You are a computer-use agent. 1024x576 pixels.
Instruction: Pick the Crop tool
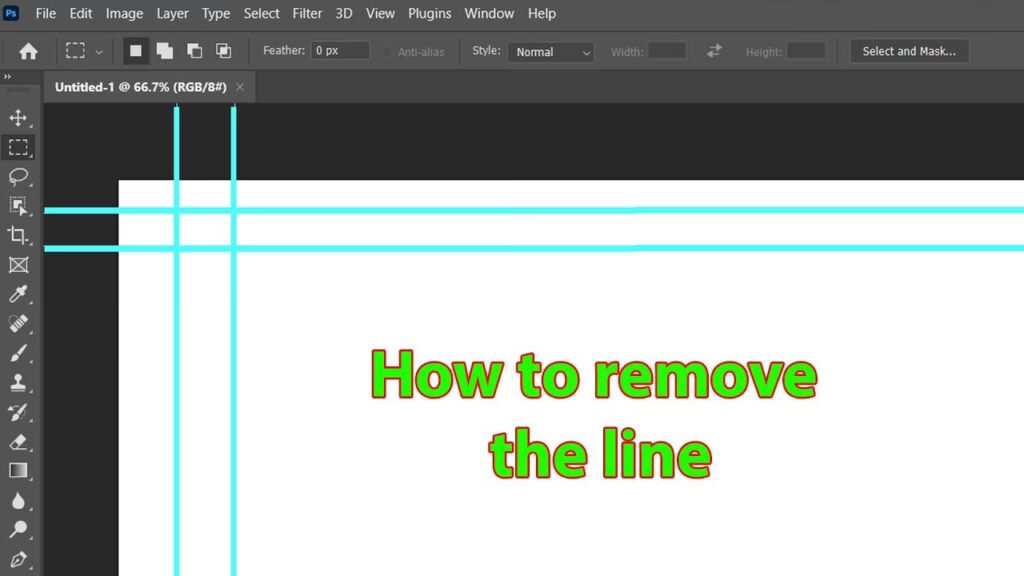click(18, 236)
